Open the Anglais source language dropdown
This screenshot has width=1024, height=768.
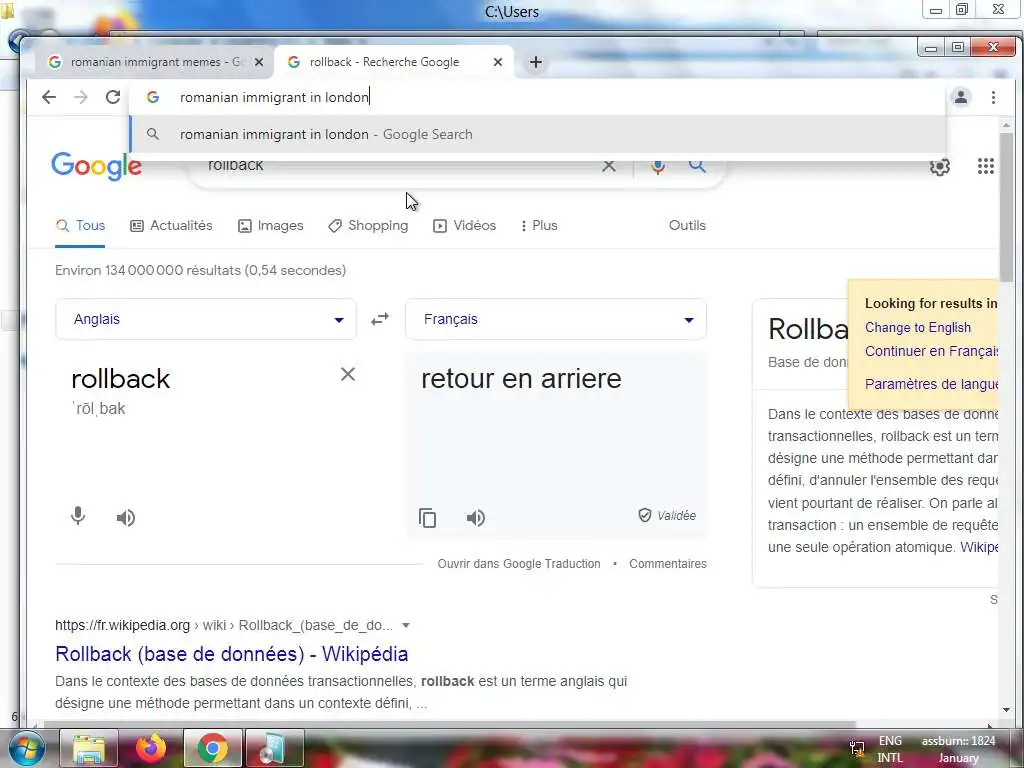[x=206, y=319]
